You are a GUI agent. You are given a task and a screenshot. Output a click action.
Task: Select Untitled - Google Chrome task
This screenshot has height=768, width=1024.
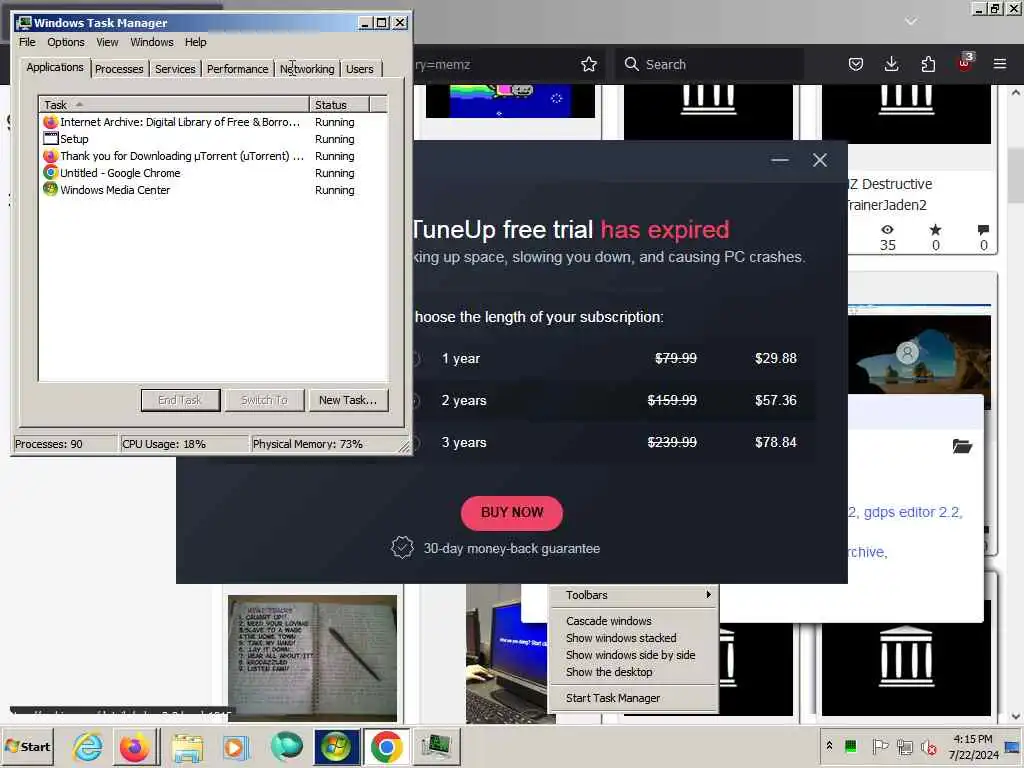(x=214, y=173)
